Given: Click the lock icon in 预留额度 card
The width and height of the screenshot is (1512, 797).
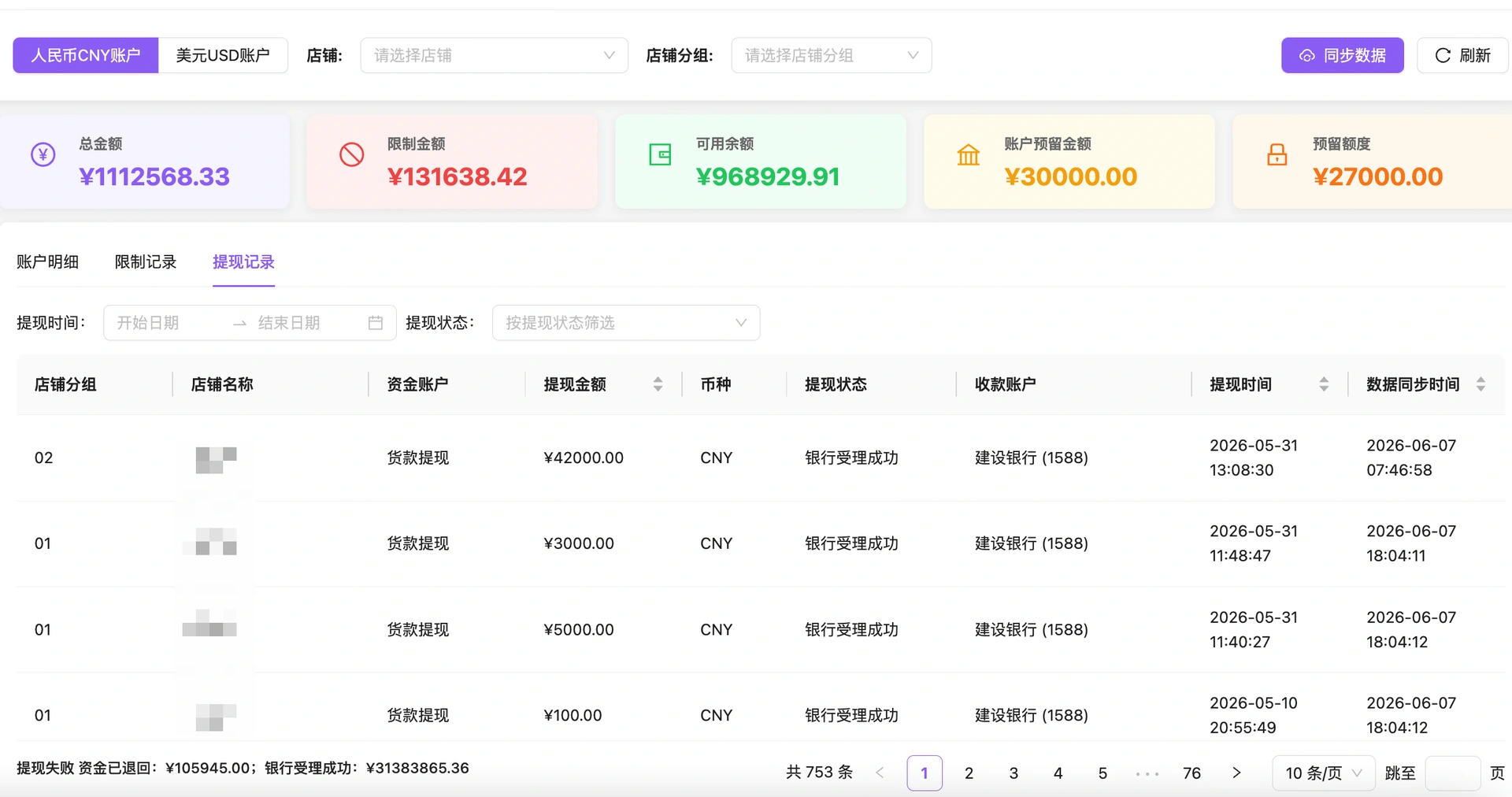Looking at the screenshot, I should click(x=1277, y=154).
